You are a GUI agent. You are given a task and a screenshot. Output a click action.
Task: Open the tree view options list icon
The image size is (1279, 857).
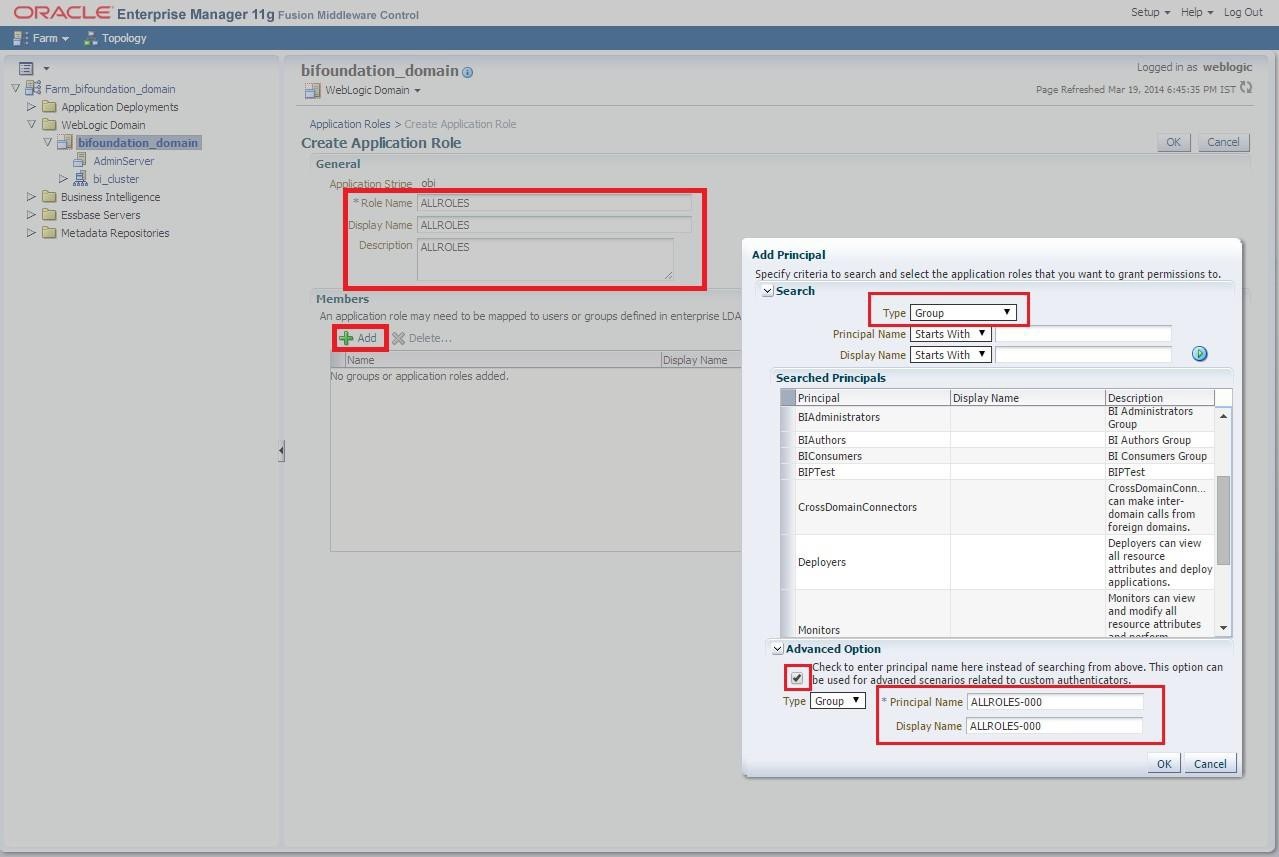(27, 68)
